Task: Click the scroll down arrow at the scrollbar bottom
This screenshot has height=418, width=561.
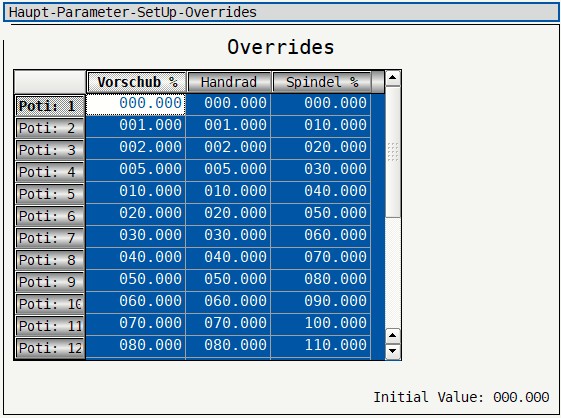Action: click(392, 351)
